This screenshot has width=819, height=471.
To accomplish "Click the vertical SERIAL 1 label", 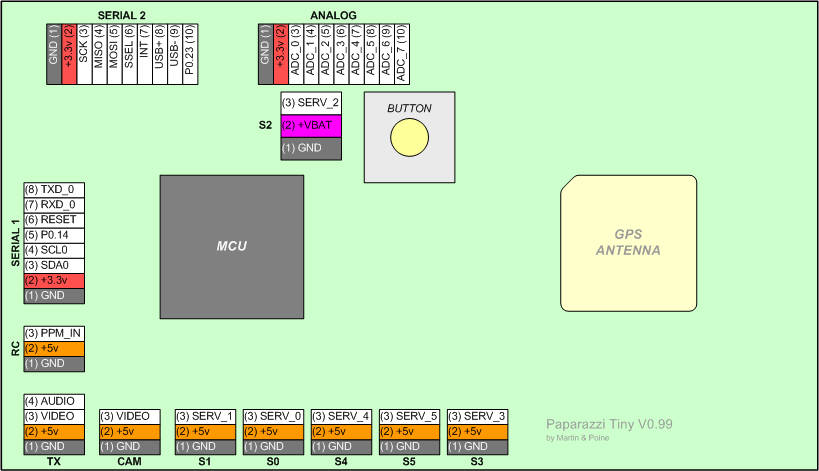I will tap(16, 243).
